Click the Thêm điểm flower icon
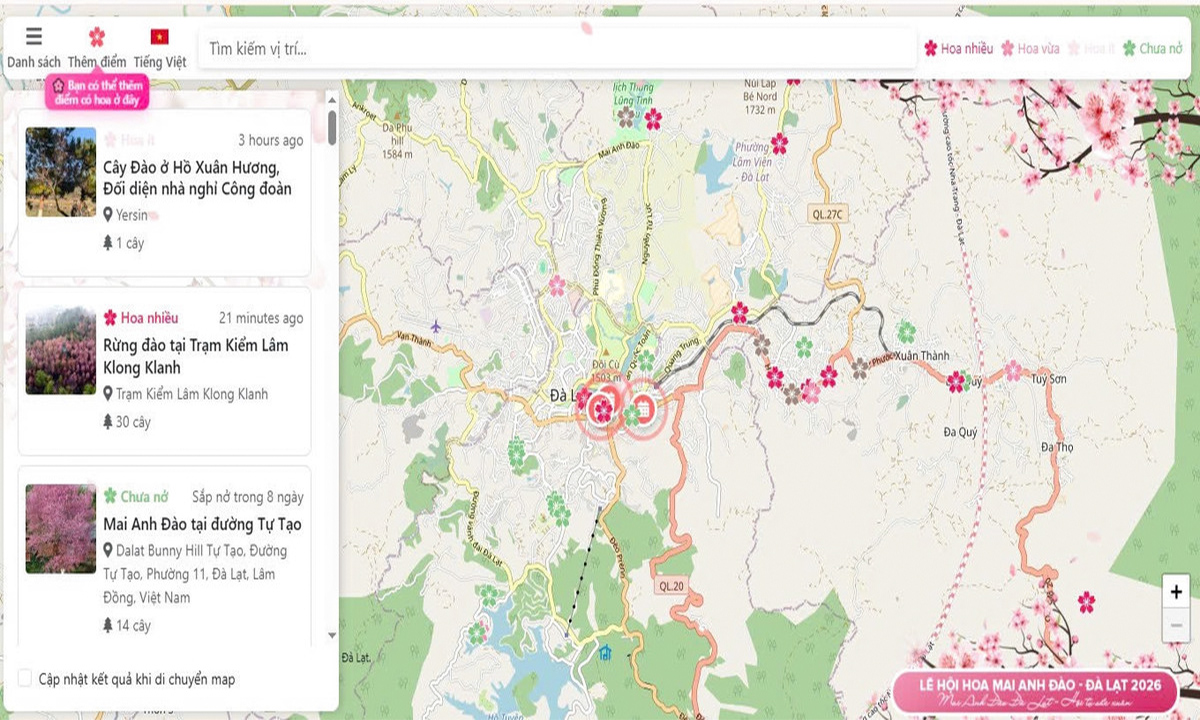Viewport: 1200px width, 720px height. pyautogui.click(x=97, y=38)
